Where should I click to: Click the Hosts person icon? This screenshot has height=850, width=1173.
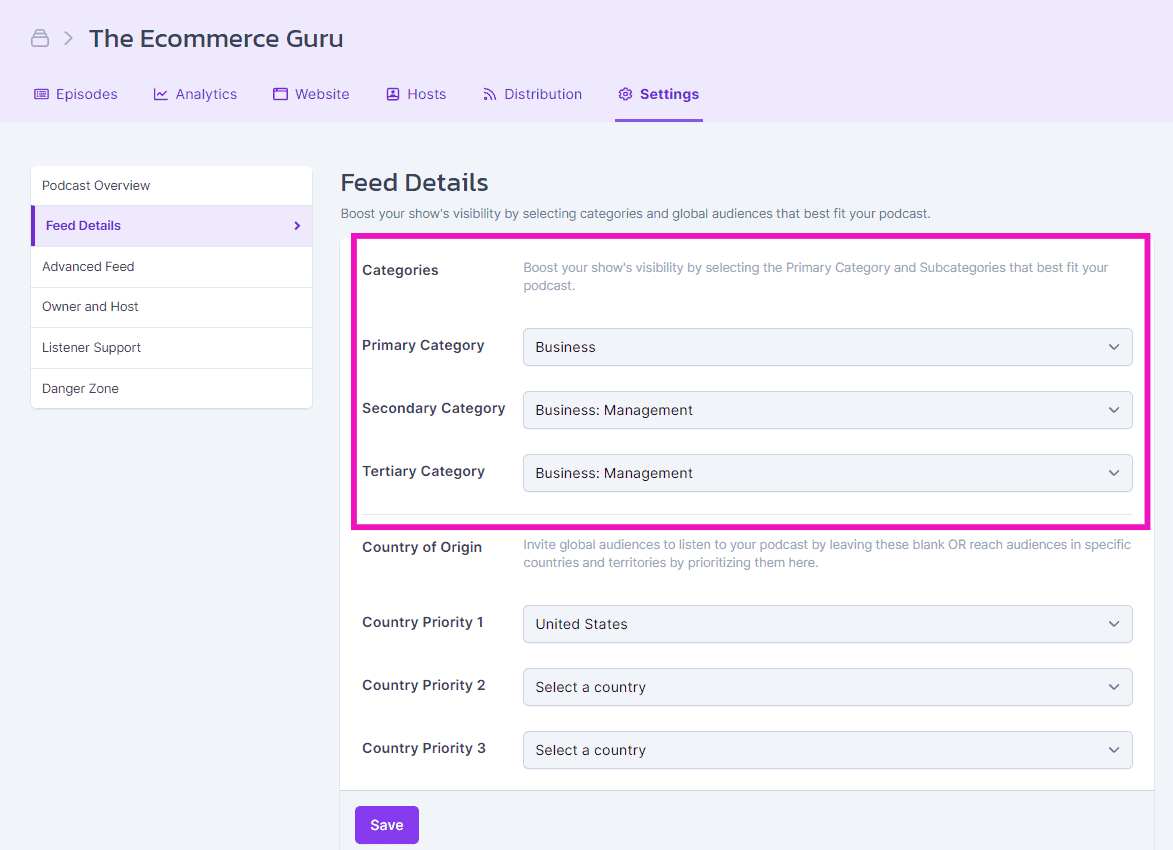[x=393, y=94]
